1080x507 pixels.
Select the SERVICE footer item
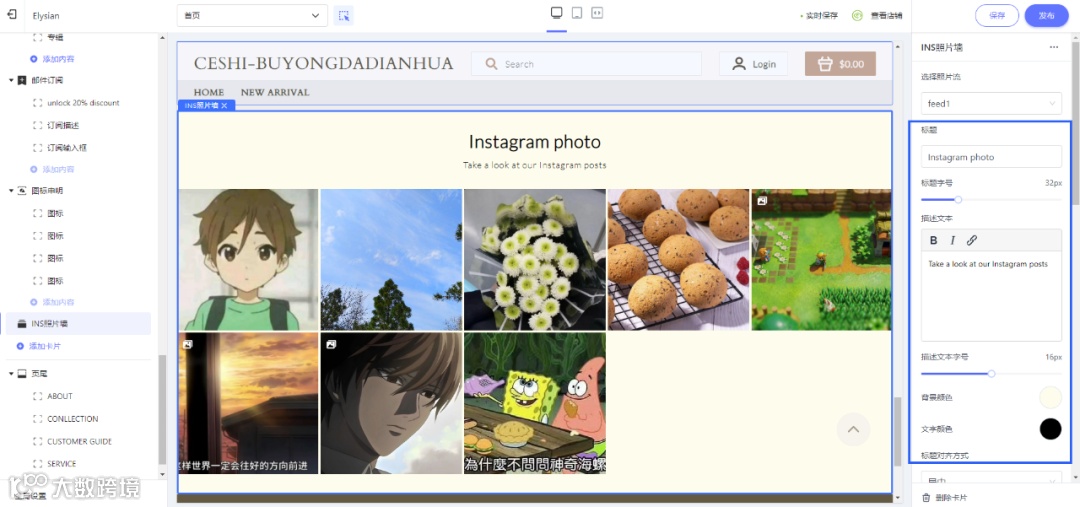tap(62, 464)
